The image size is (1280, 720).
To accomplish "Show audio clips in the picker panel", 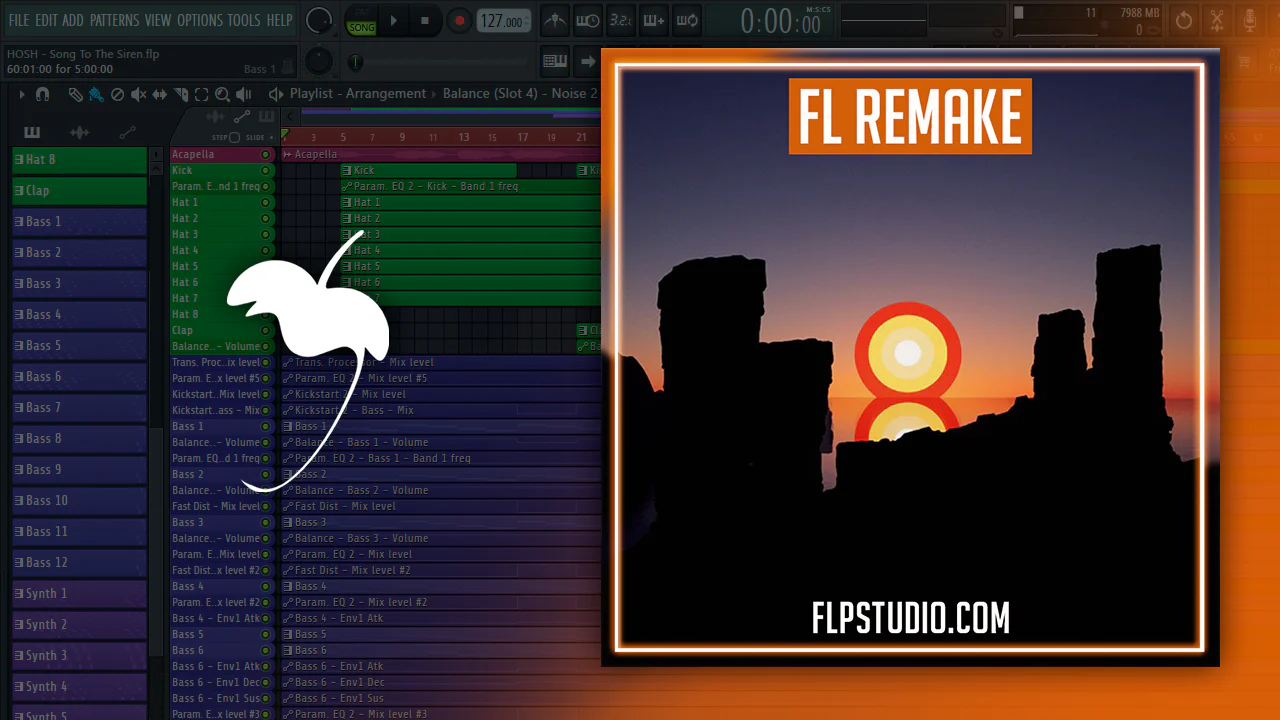I will [79, 132].
